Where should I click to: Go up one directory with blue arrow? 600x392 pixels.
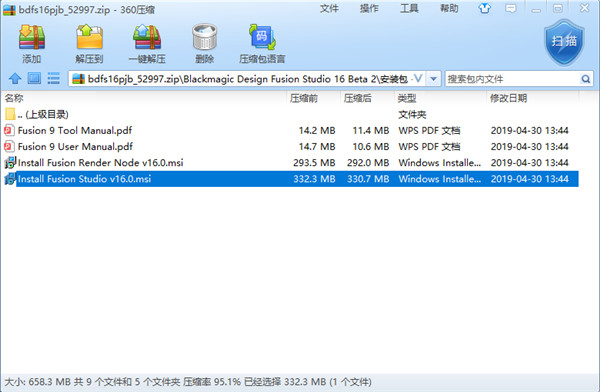(15, 78)
